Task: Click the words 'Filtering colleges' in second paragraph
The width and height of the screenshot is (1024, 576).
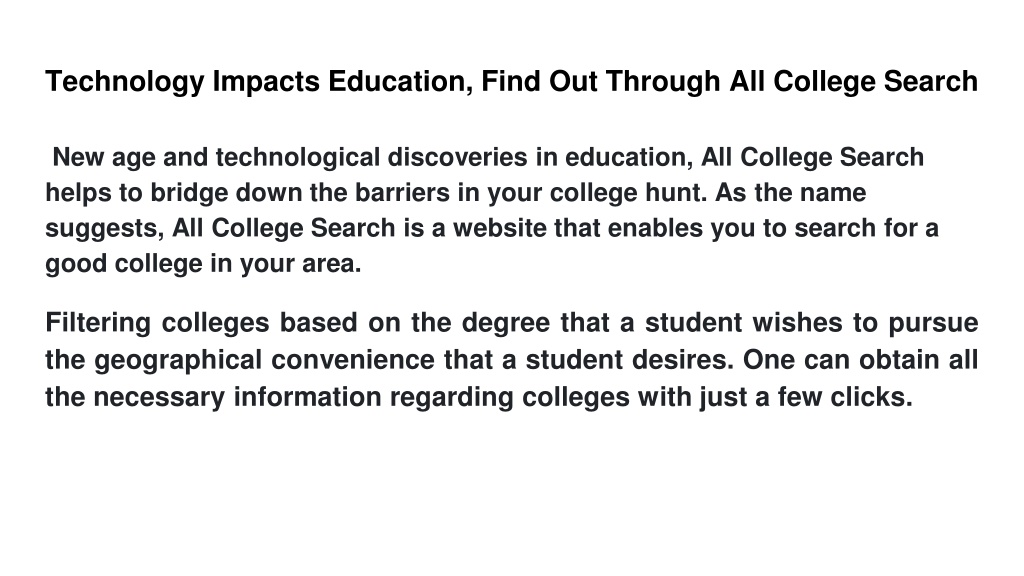Action: click(x=157, y=323)
